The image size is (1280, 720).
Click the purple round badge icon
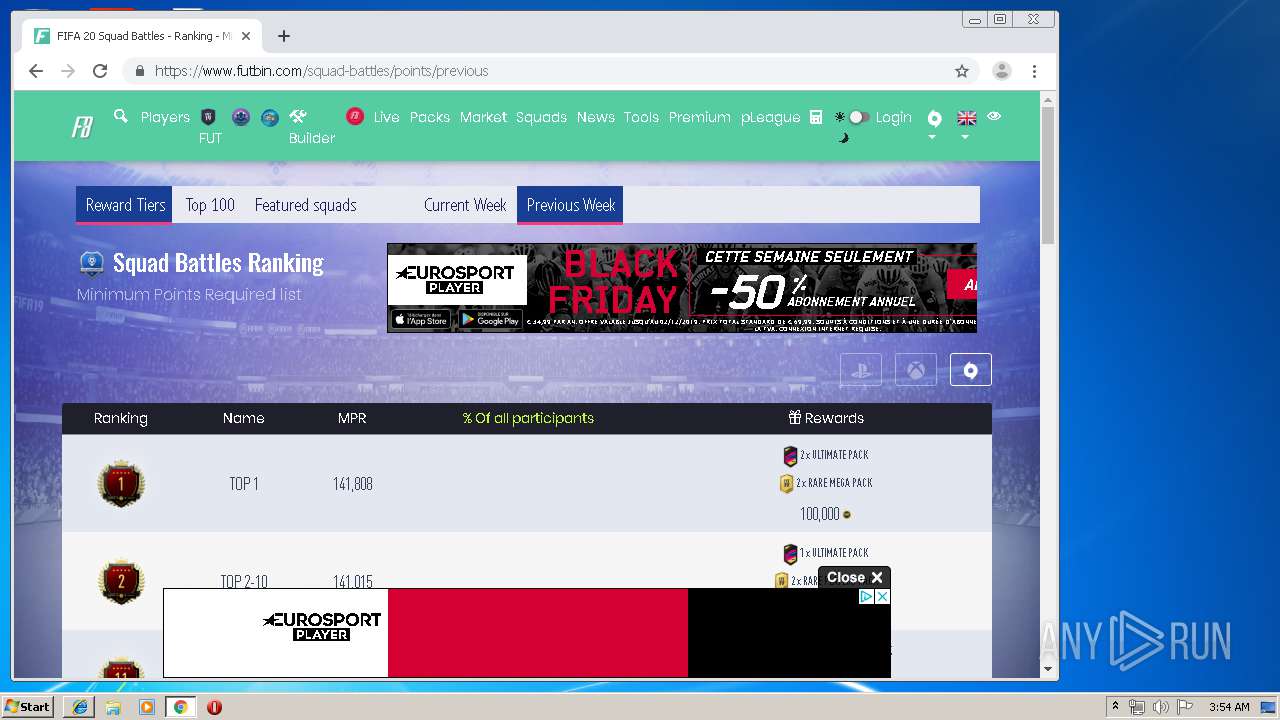click(240, 117)
